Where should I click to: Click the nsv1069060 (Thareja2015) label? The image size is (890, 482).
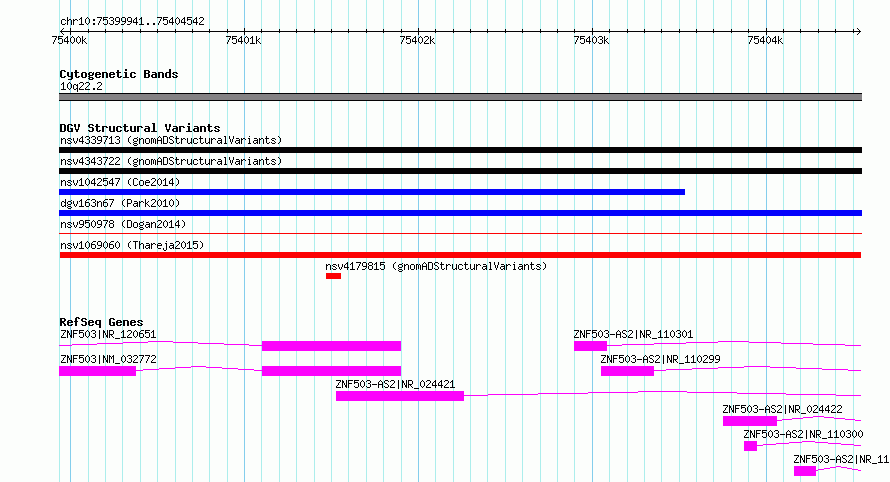(x=132, y=245)
